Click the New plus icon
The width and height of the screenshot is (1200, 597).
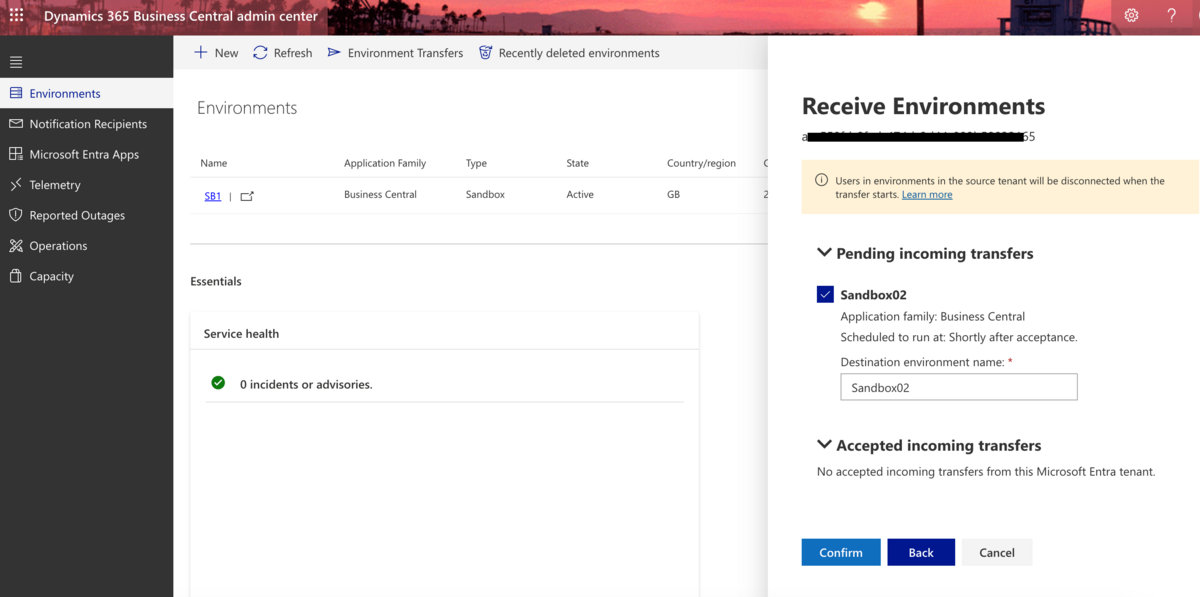[201, 52]
